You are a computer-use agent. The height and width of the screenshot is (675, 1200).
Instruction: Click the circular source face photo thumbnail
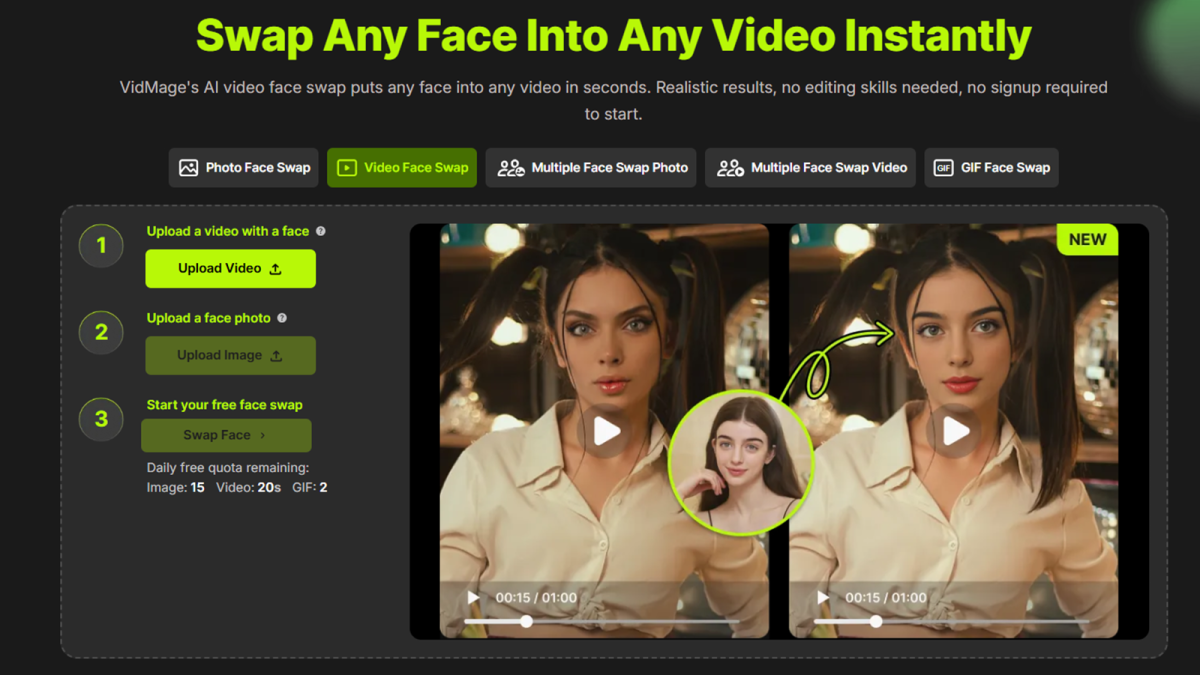coord(741,463)
